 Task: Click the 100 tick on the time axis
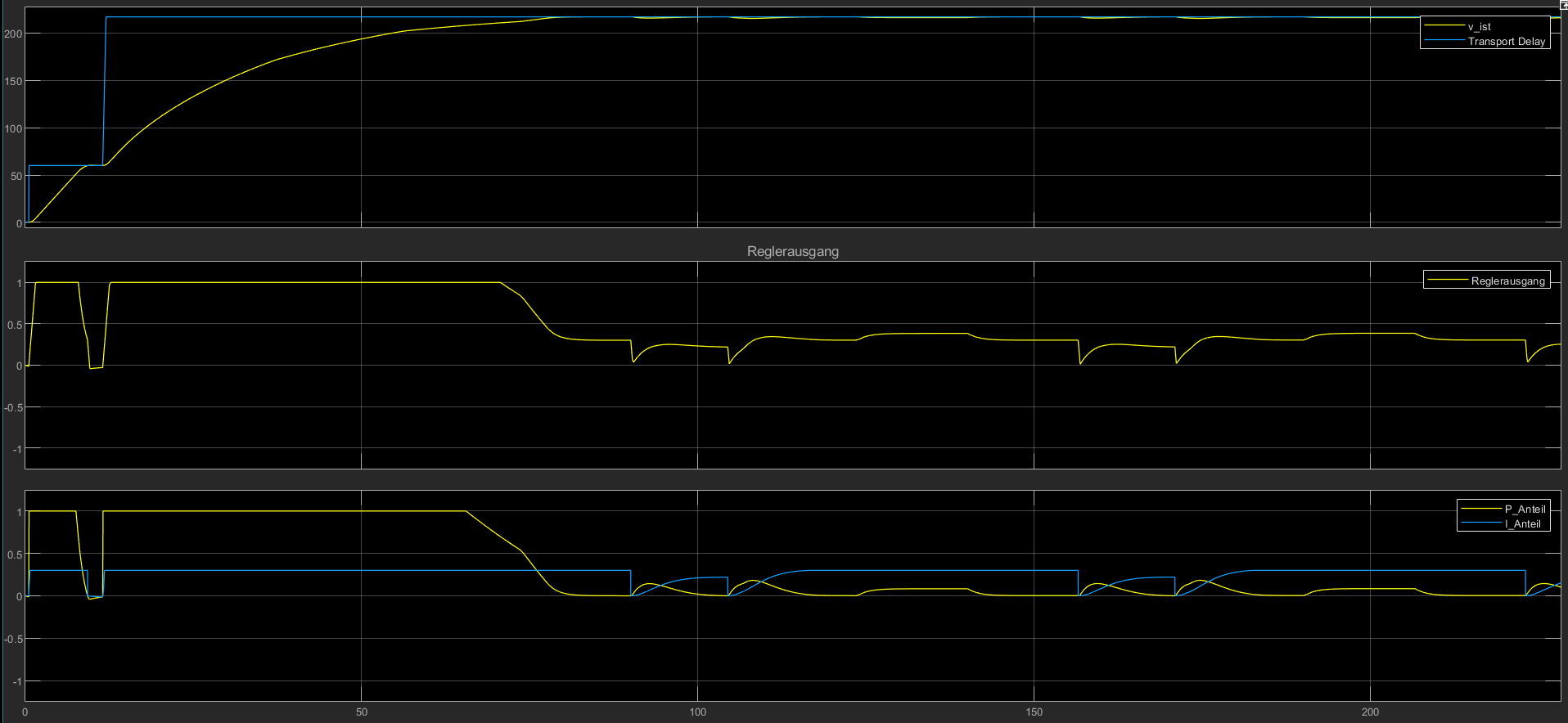(x=697, y=712)
